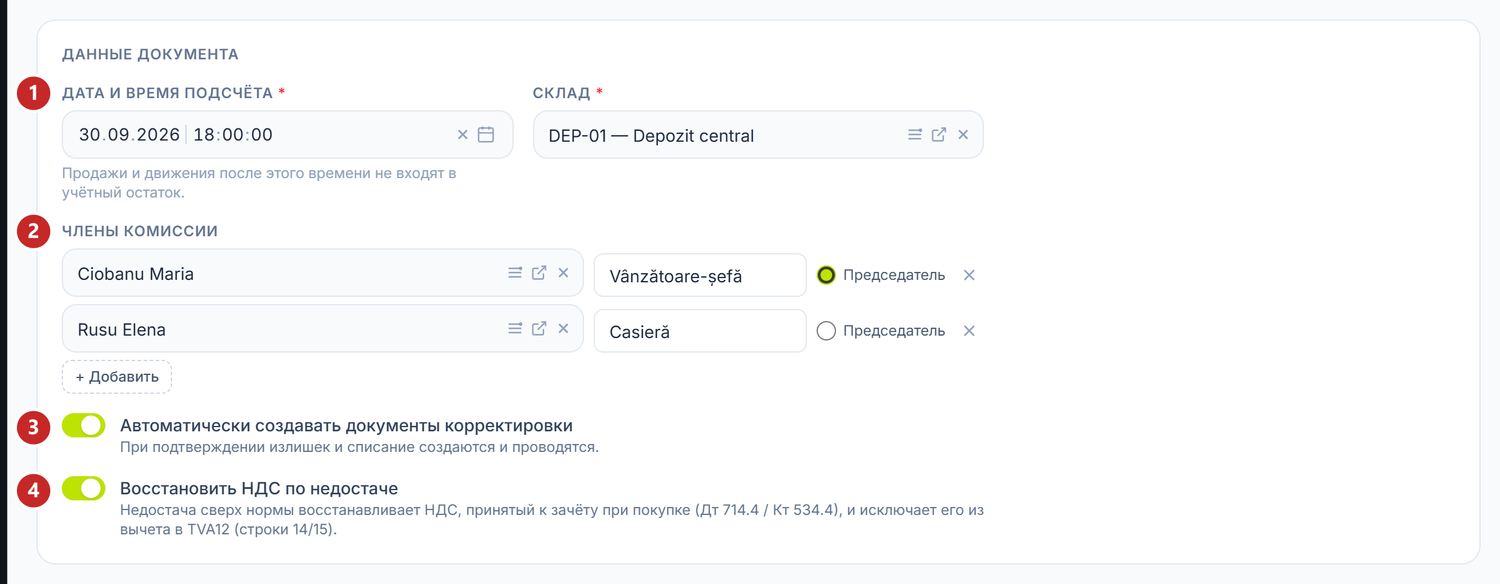Screen dimensions: 1500x584
Task: Click the 'Восстановить НДС по недостаче' label
Action: [259, 489]
